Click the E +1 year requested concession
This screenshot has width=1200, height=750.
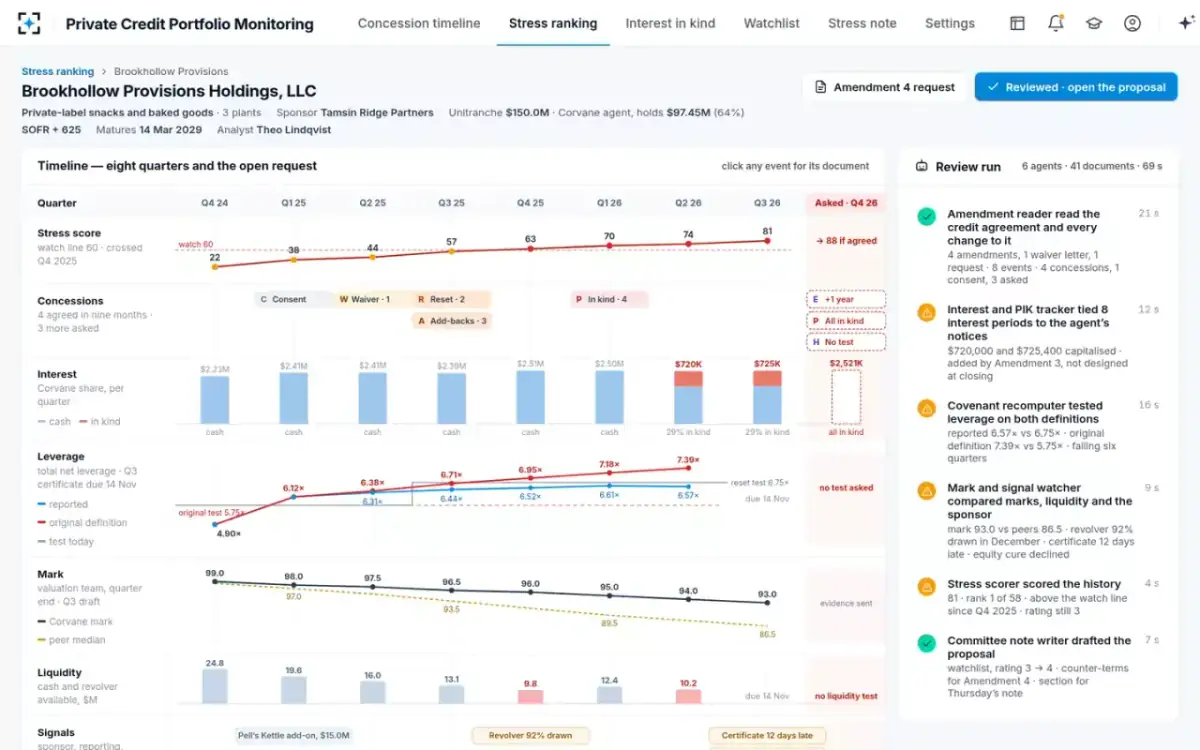tap(846, 299)
